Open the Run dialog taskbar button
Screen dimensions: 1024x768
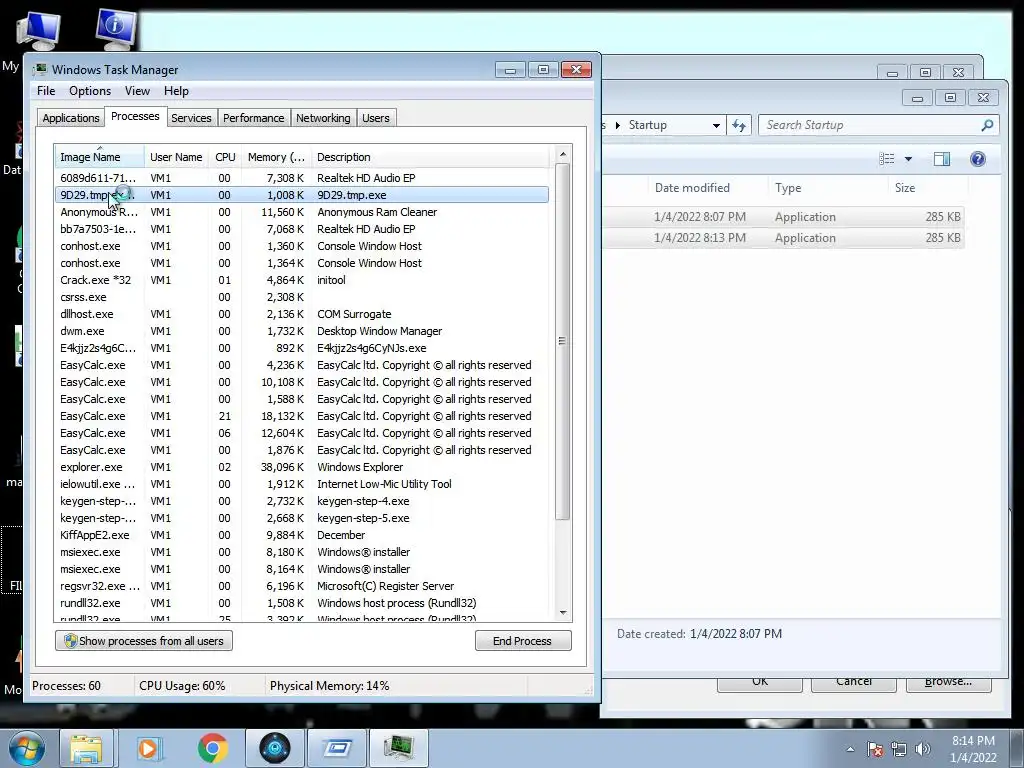[x=337, y=748]
